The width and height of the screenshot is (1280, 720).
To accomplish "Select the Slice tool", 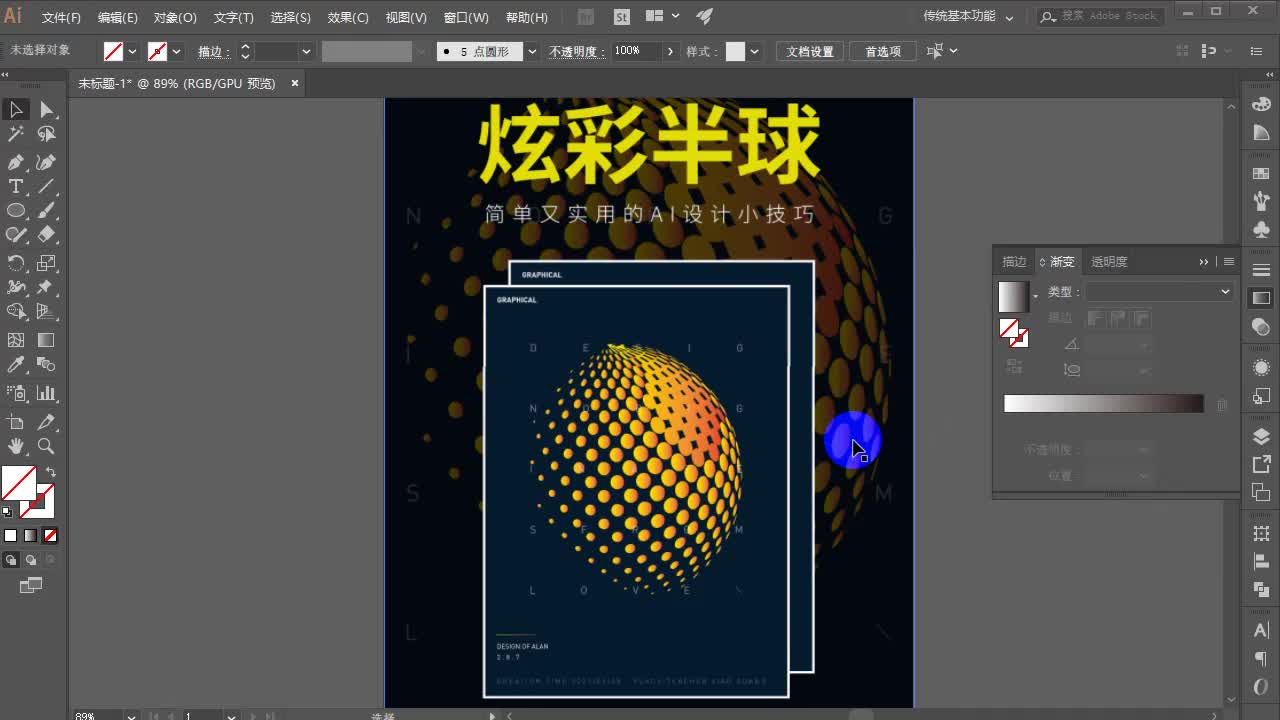I will pyautogui.click(x=46, y=422).
